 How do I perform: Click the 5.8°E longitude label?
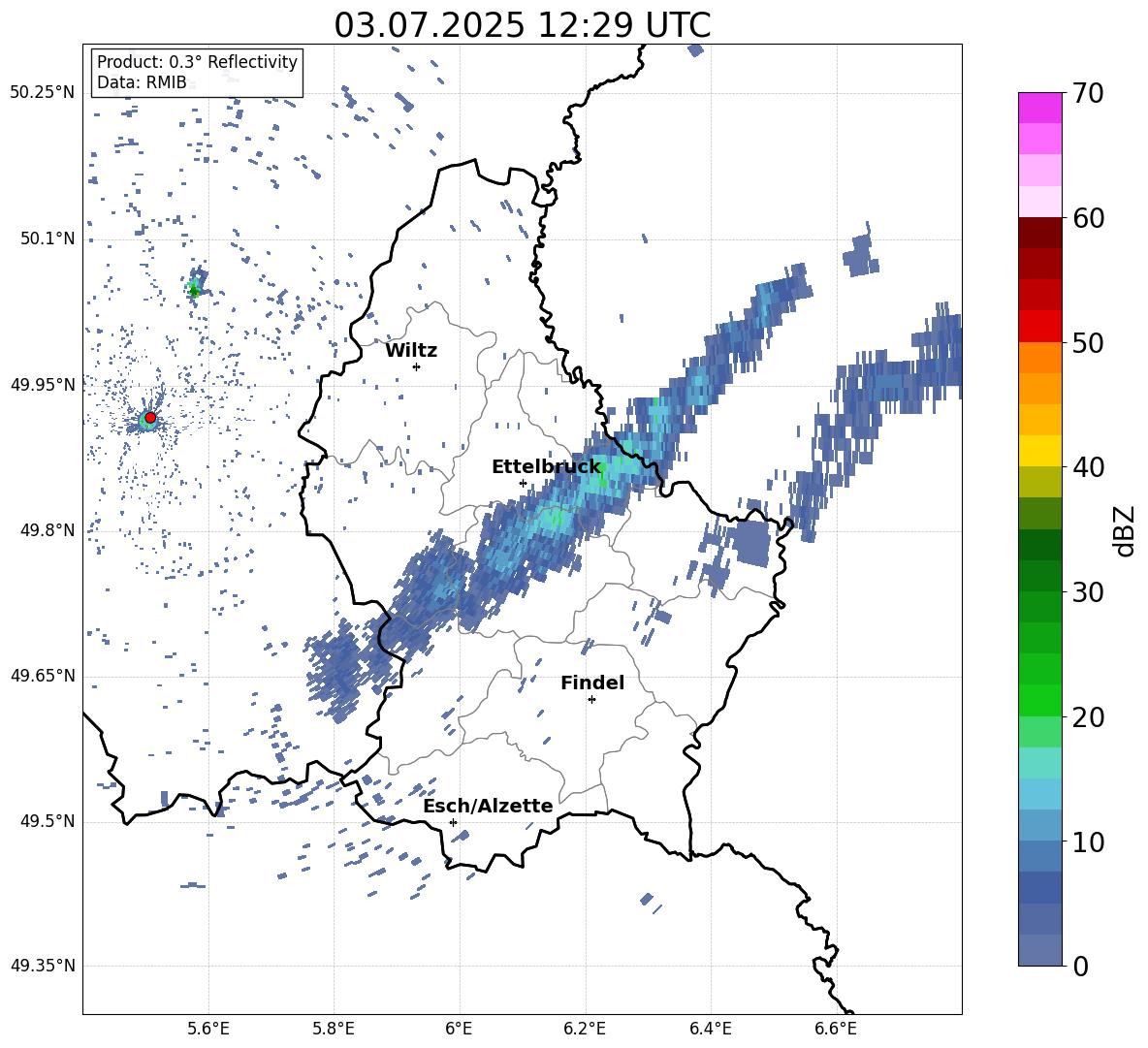pos(334,1029)
